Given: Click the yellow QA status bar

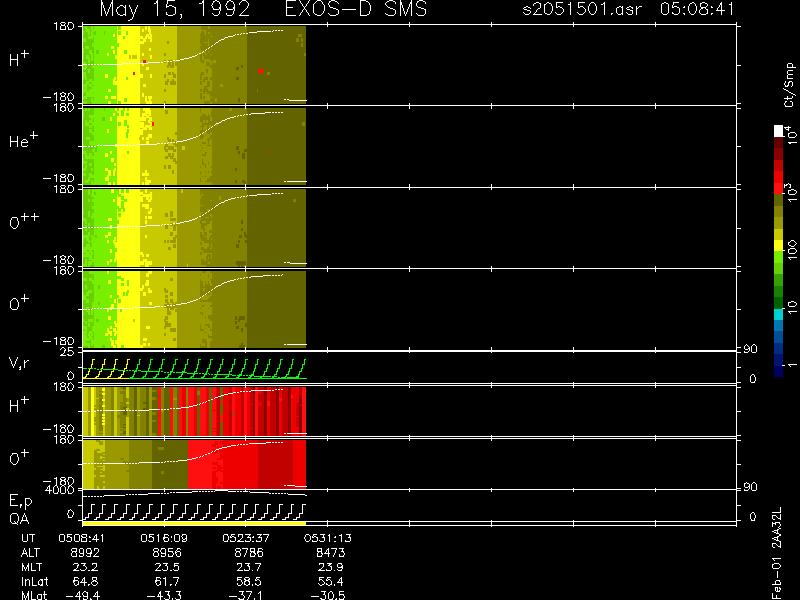Looking at the screenshot, I should (x=194, y=523).
